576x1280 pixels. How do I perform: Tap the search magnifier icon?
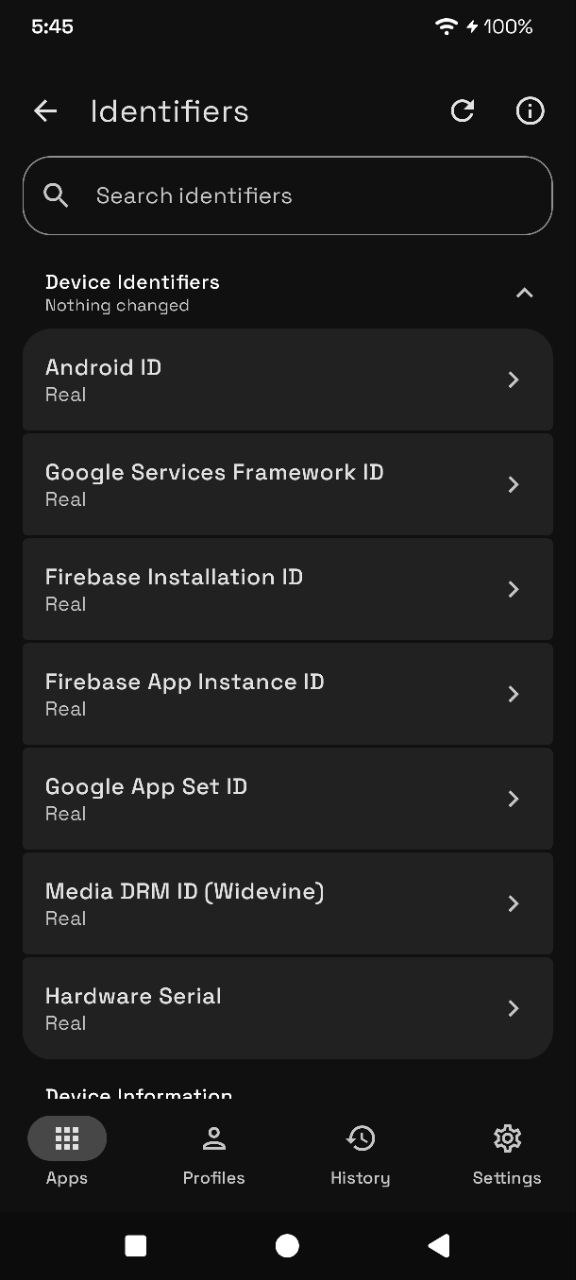coord(56,195)
